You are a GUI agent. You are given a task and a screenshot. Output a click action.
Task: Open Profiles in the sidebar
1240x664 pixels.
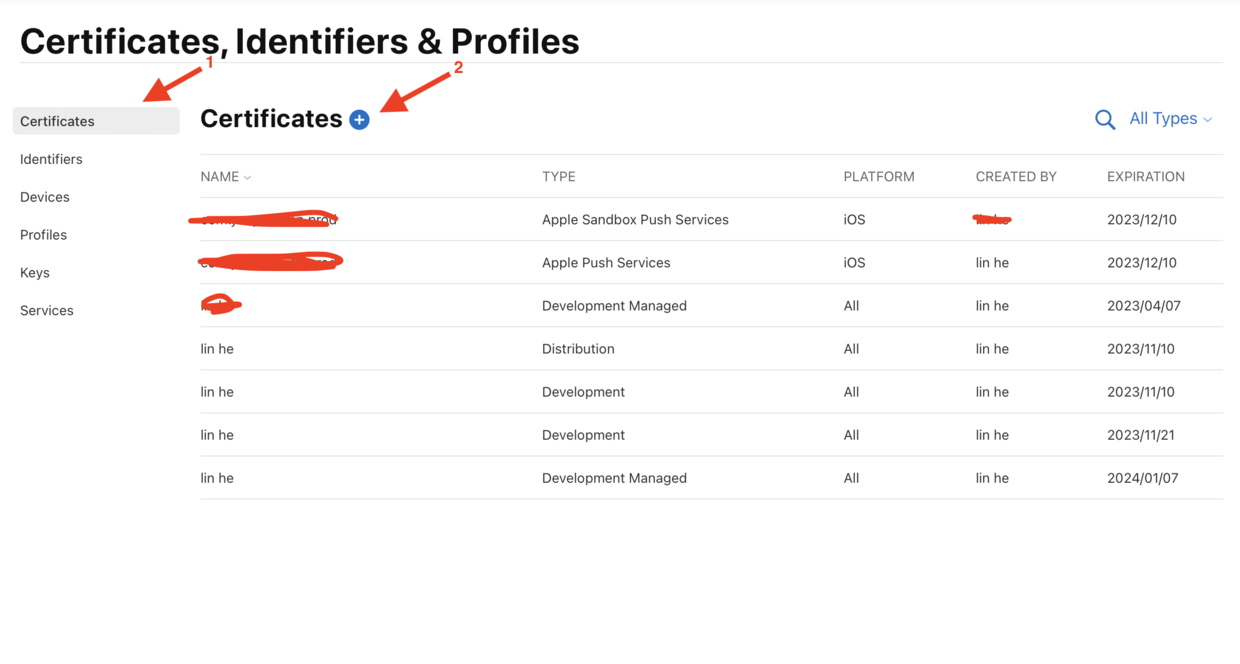click(44, 235)
